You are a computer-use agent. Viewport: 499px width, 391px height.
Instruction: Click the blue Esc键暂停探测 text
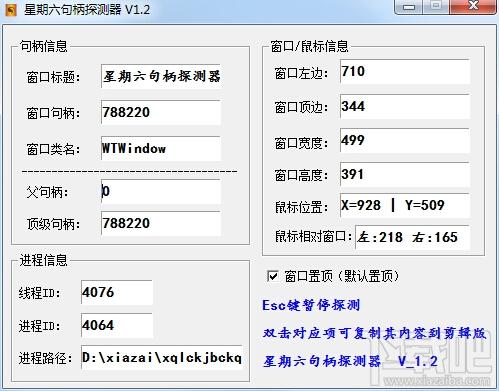pos(311,305)
